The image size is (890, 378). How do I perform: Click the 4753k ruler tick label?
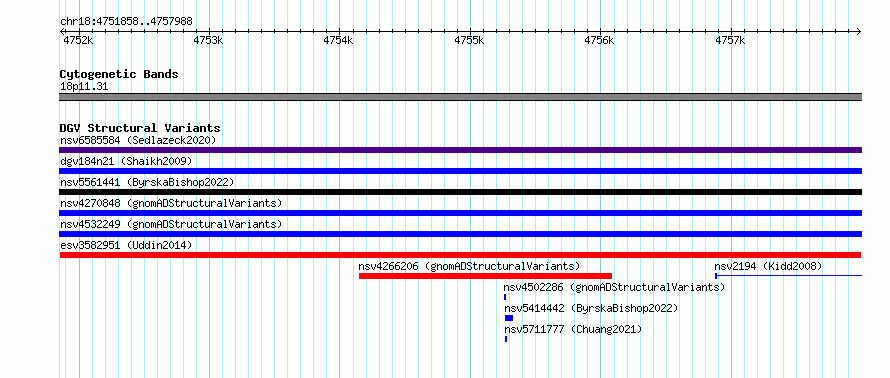(208, 40)
